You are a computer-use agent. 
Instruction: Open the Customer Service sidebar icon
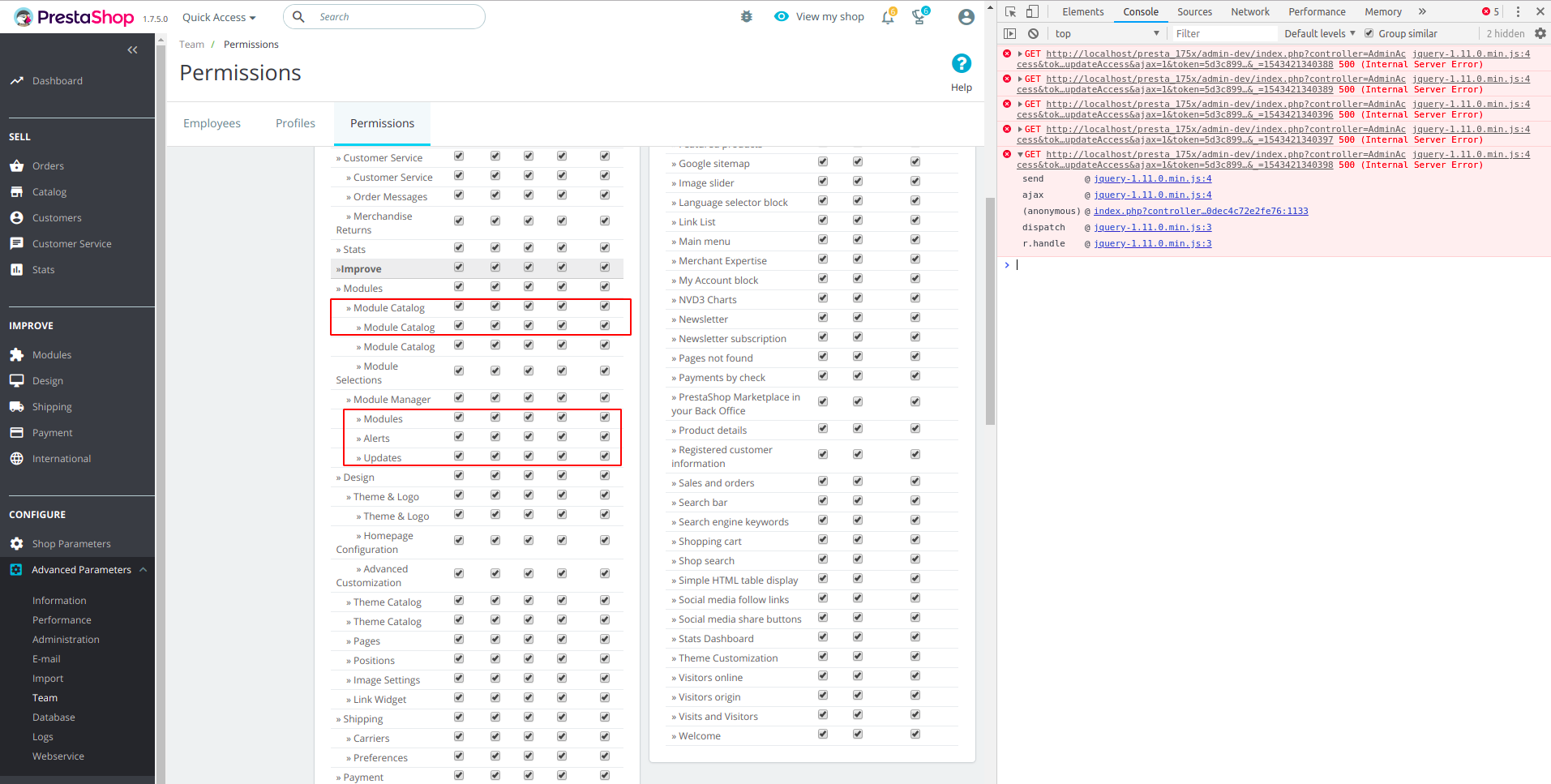click(x=17, y=243)
